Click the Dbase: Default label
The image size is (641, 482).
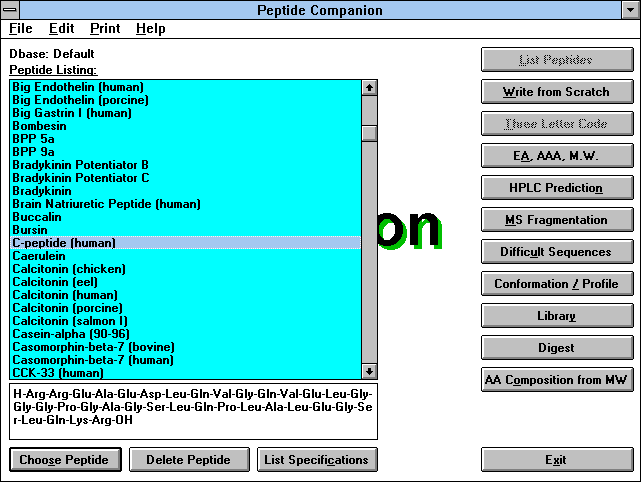pos(52,54)
